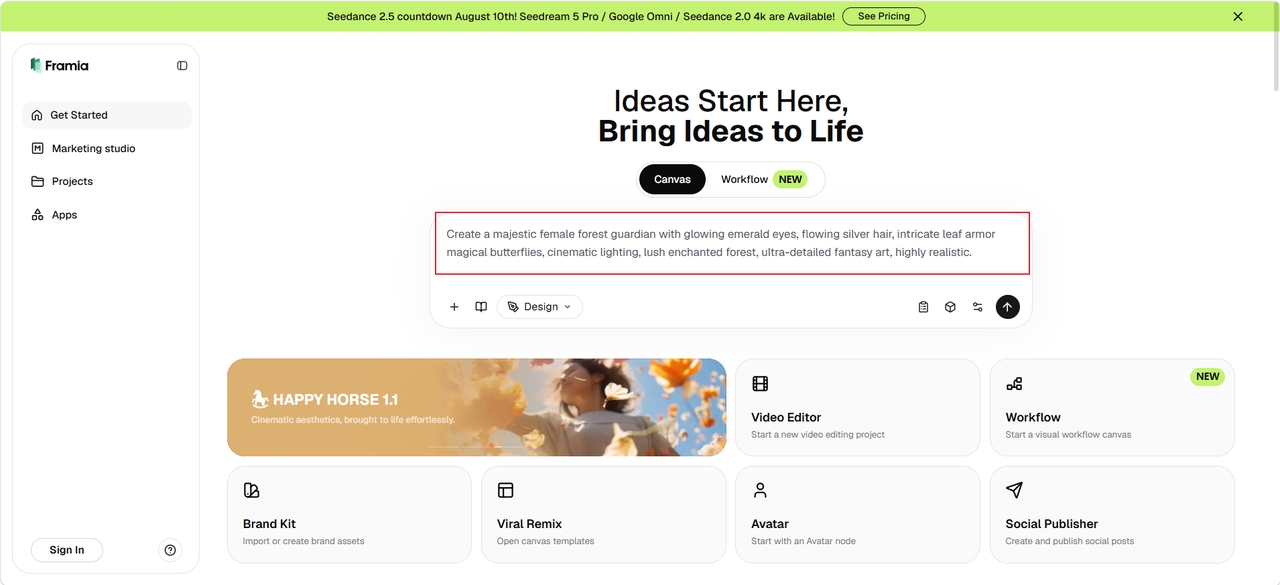Click the NEW badge on Workflow card
This screenshot has width=1280, height=585.
click(1207, 377)
